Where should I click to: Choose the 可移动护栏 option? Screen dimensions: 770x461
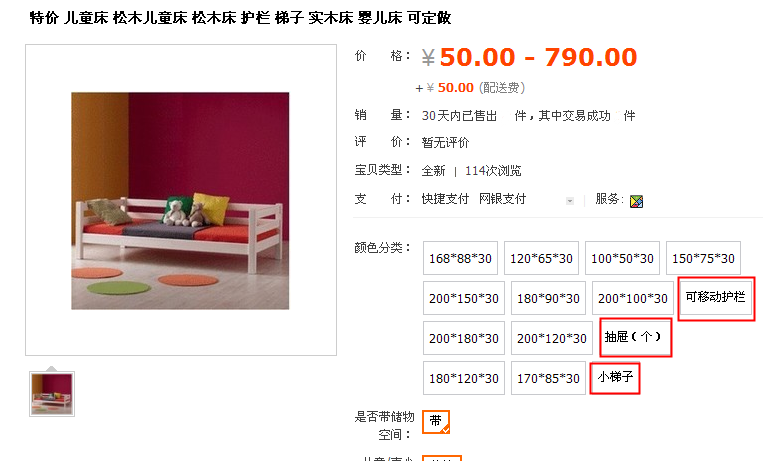(716, 298)
